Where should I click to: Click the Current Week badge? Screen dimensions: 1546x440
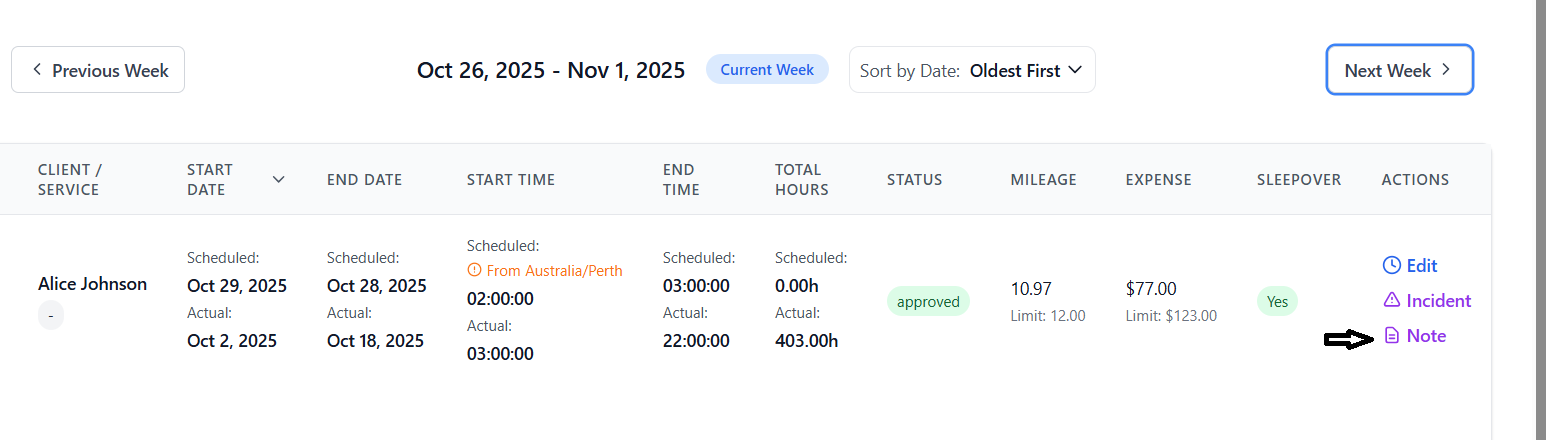767,70
